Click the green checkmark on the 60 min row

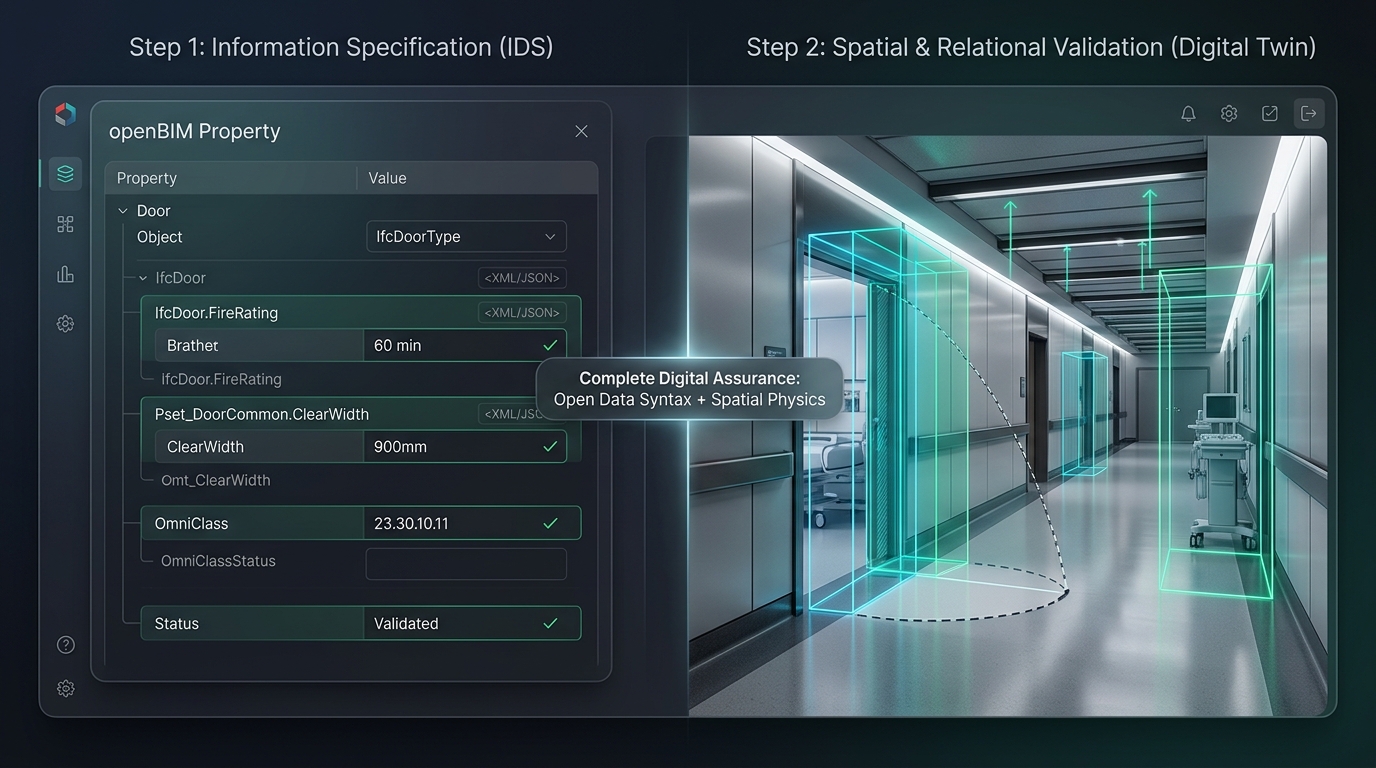coord(550,345)
